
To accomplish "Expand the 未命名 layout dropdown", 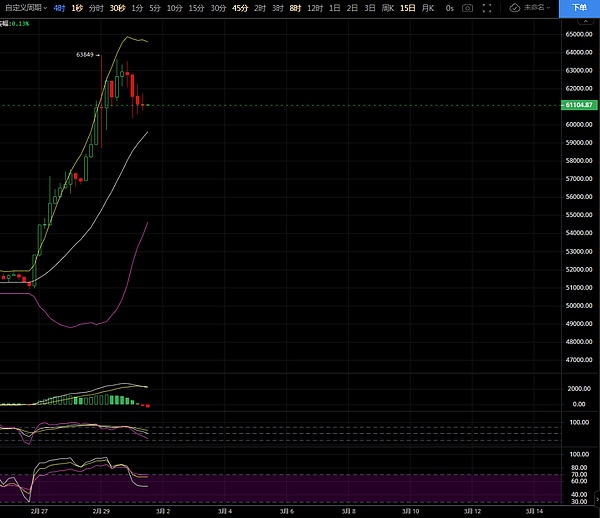I will pyautogui.click(x=541, y=7).
